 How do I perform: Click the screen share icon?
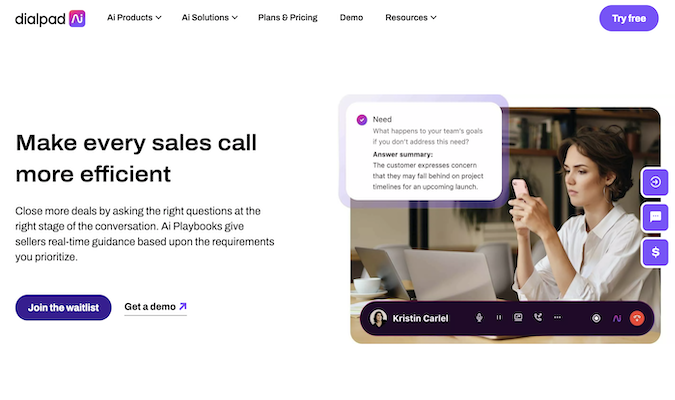point(518,317)
